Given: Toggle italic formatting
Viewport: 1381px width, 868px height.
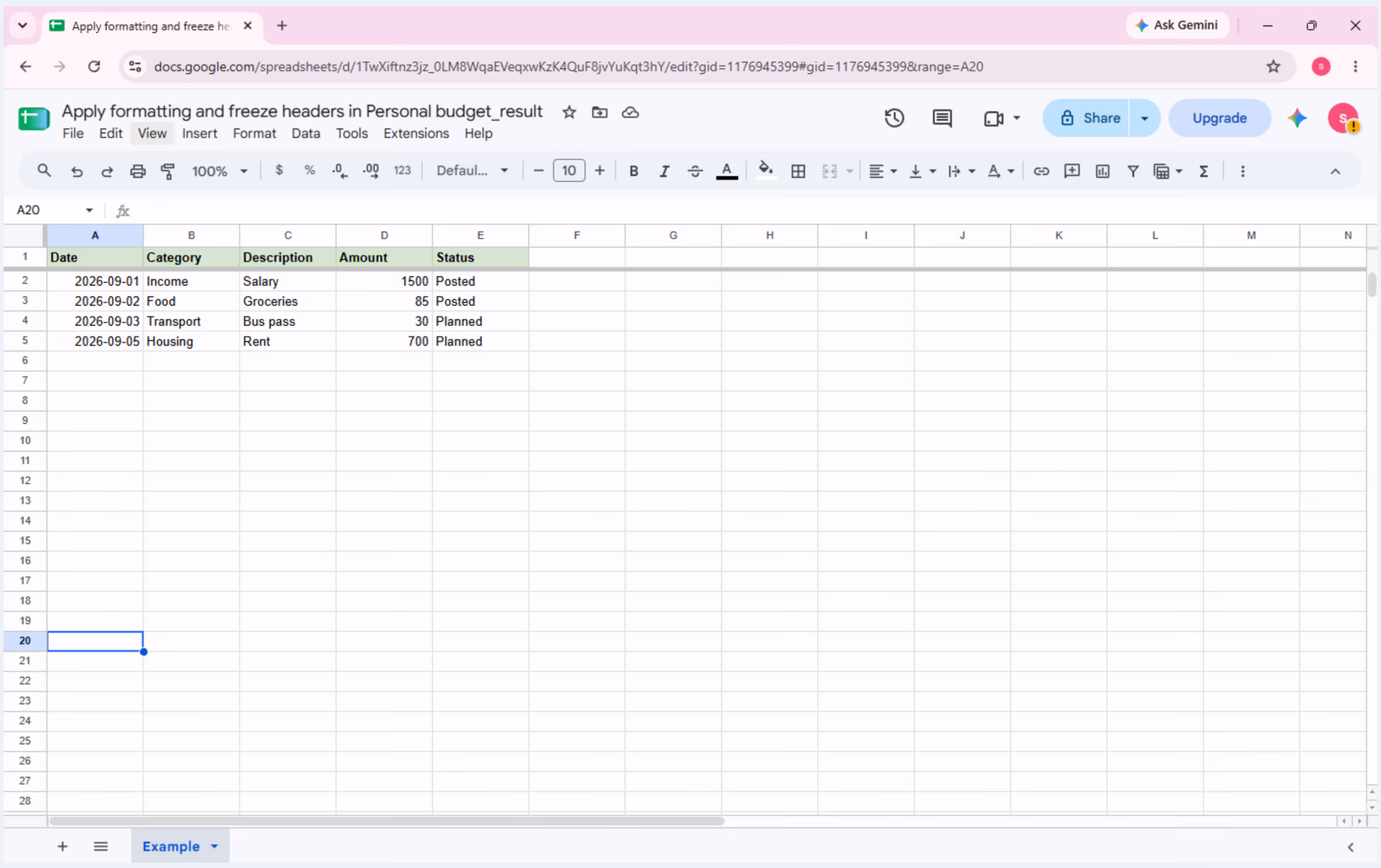Looking at the screenshot, I should 664,171.
